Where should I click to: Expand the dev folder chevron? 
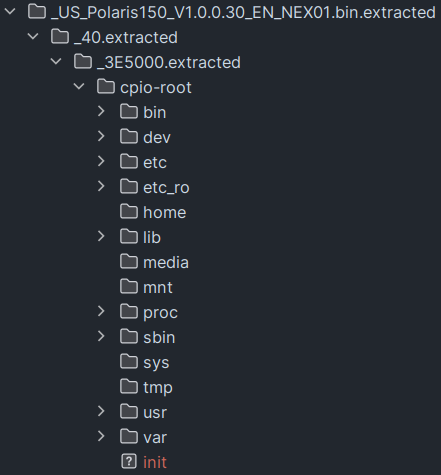(101, 136)
